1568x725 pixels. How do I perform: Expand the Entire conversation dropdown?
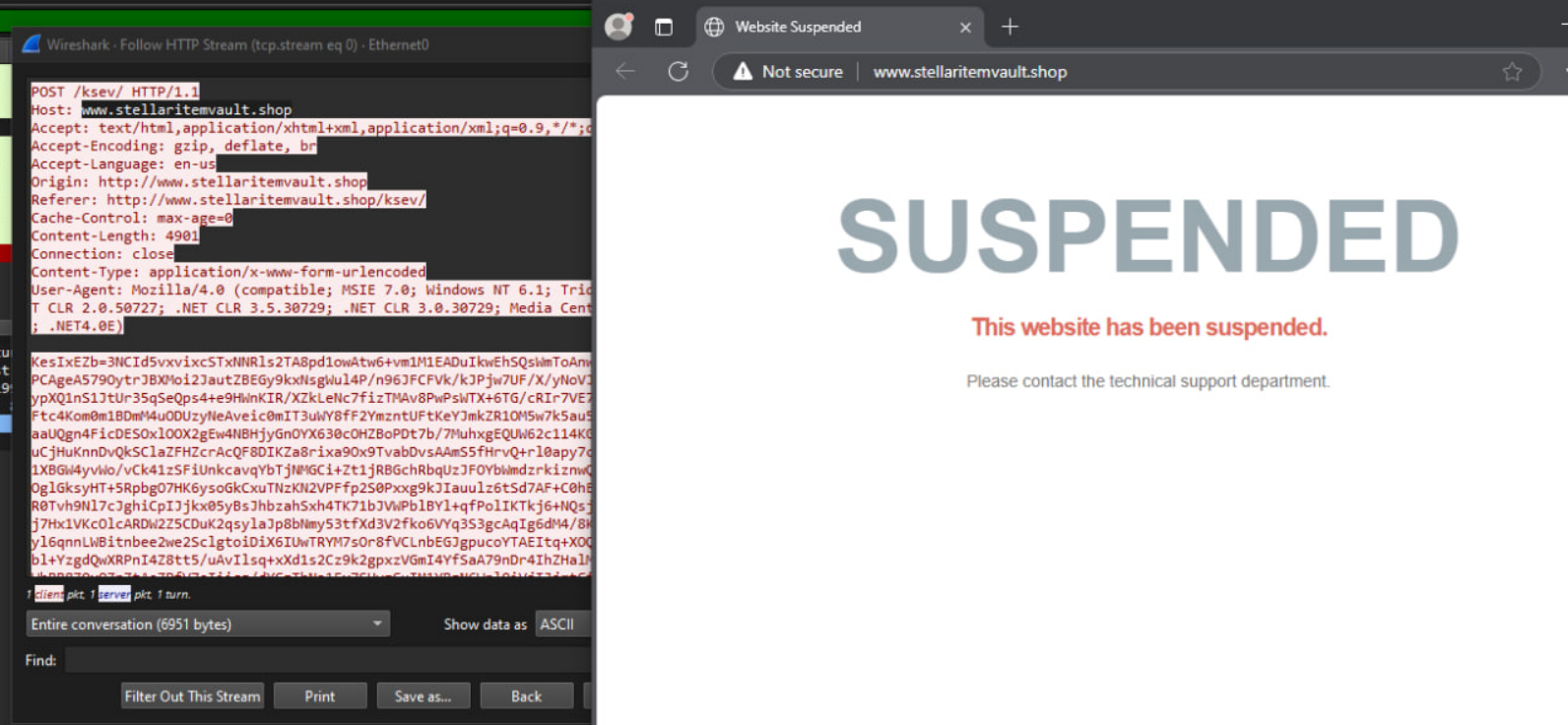point(208,624)
